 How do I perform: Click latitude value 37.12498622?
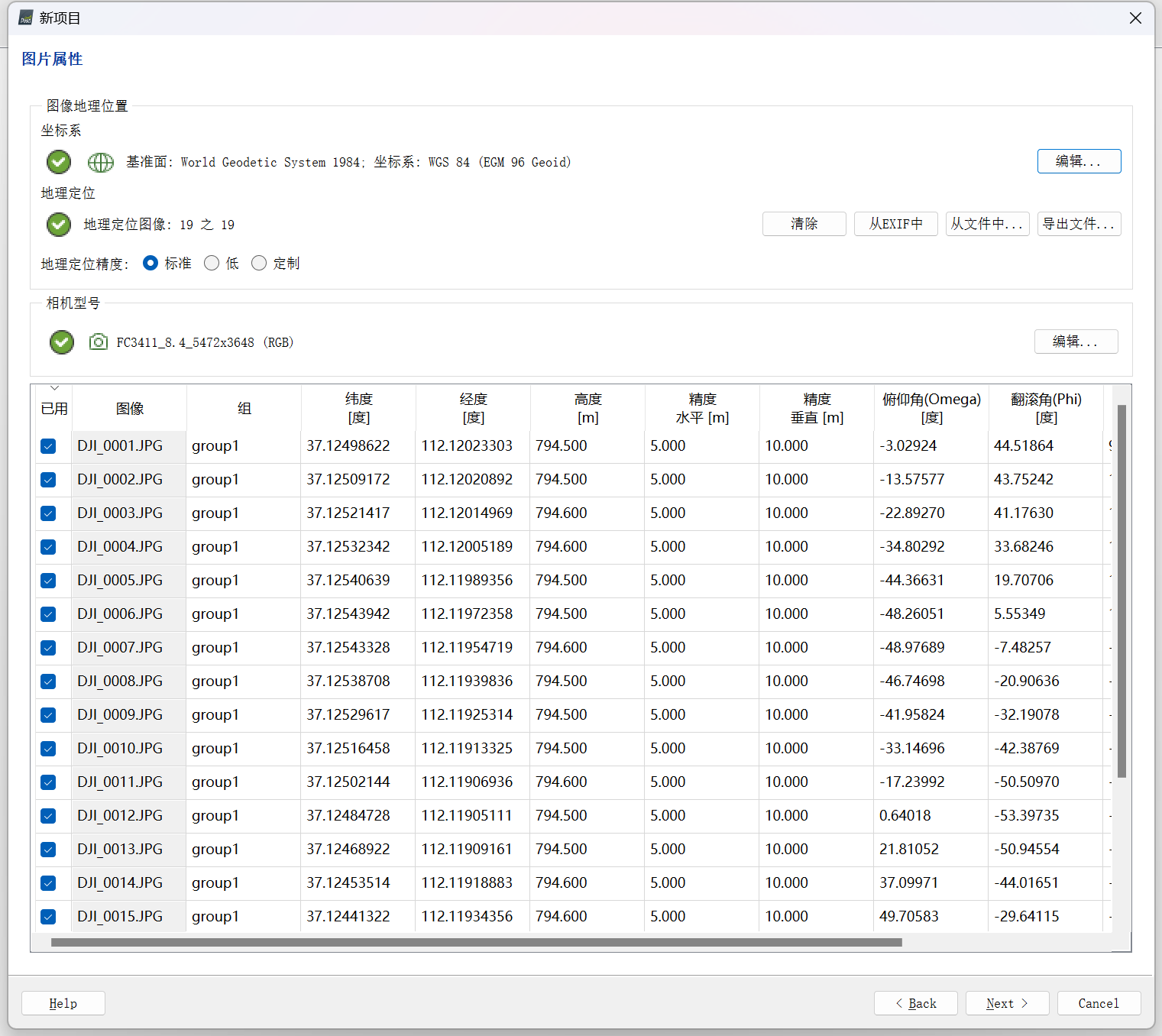[x=348, y=445]
